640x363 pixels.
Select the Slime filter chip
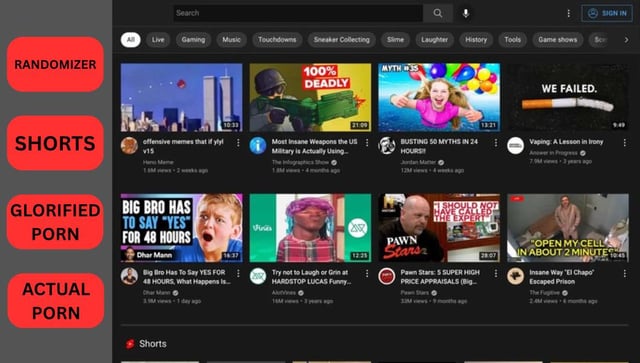point(395,40)
